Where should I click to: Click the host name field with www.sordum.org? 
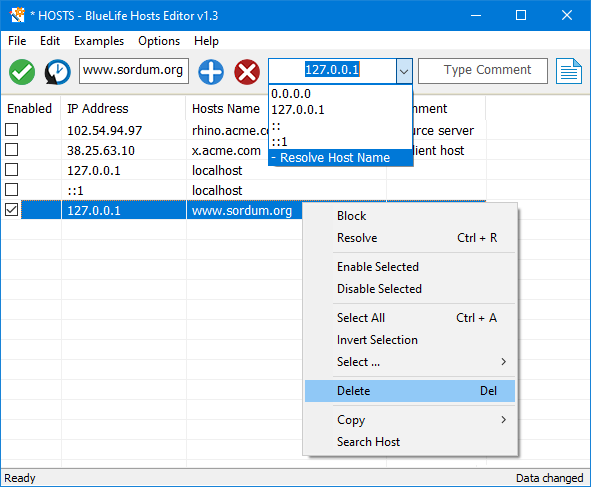(134, 71)
